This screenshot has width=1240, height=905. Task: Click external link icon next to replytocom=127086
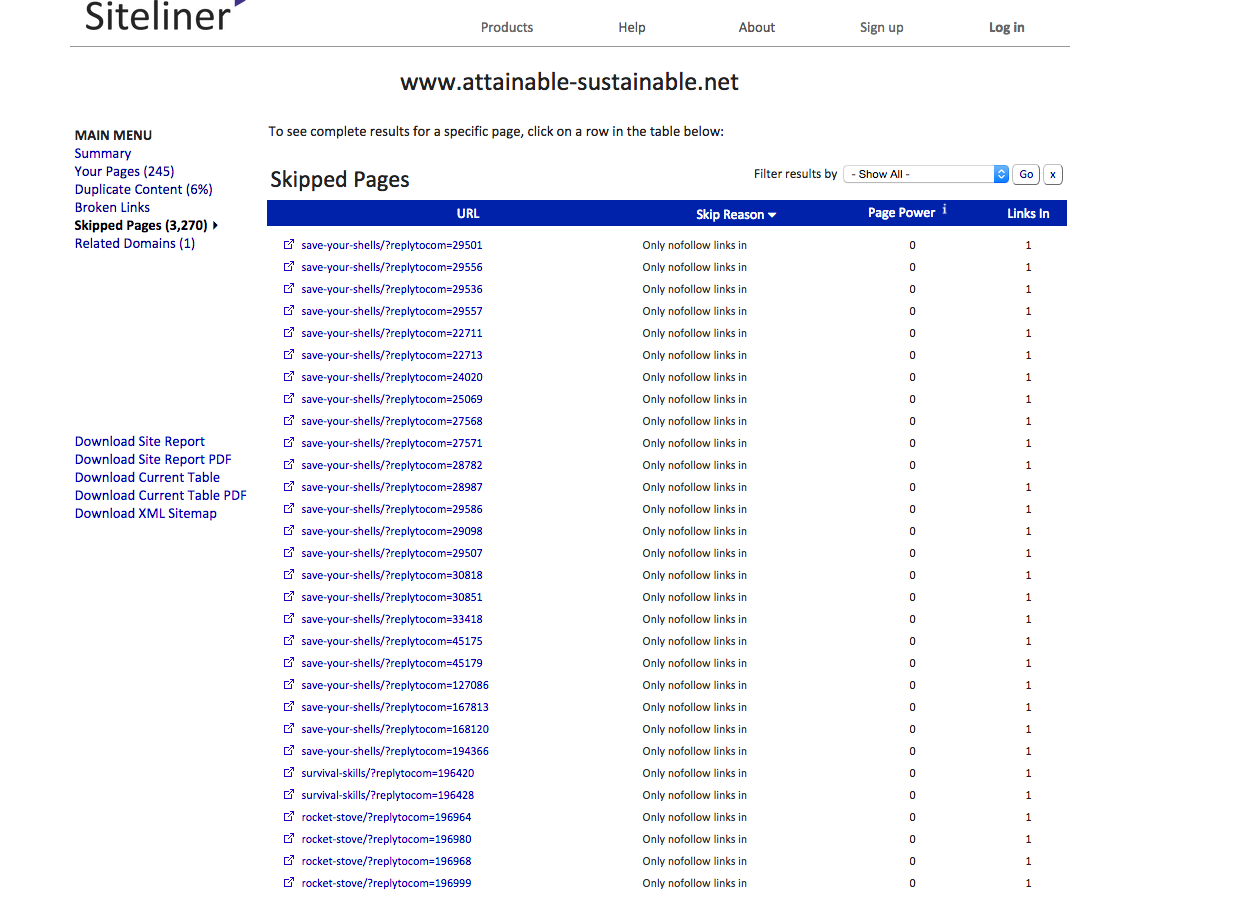tap(289, 685)
